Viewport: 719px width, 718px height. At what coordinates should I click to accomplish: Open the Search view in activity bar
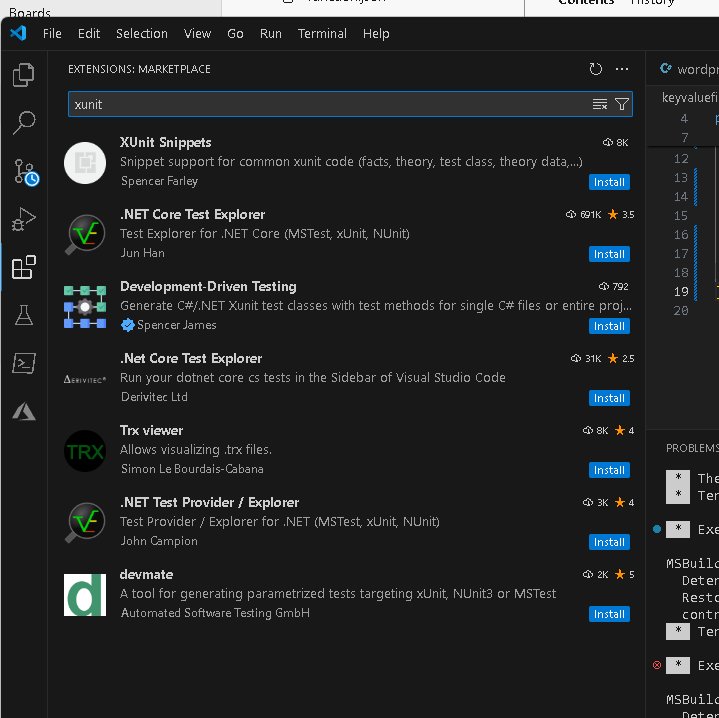coord(23,123)
